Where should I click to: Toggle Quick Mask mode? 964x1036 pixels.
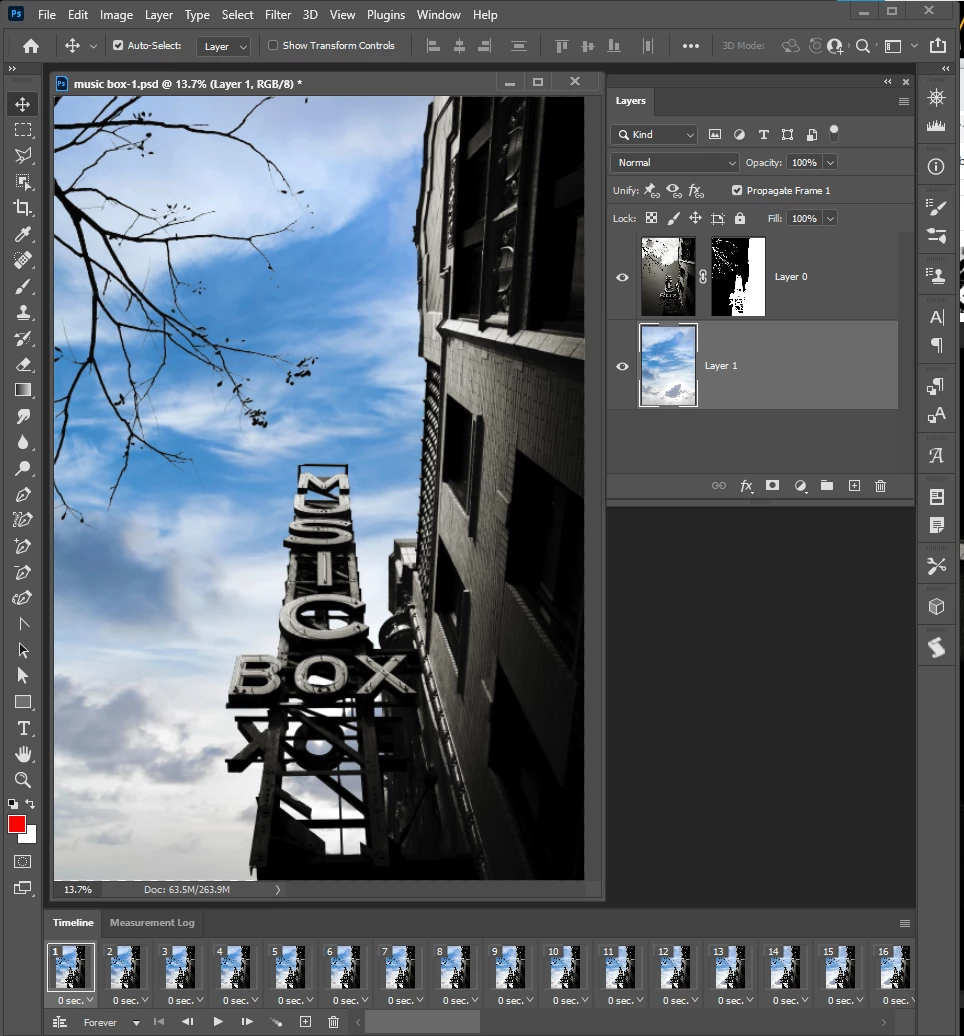coord(22,862)
